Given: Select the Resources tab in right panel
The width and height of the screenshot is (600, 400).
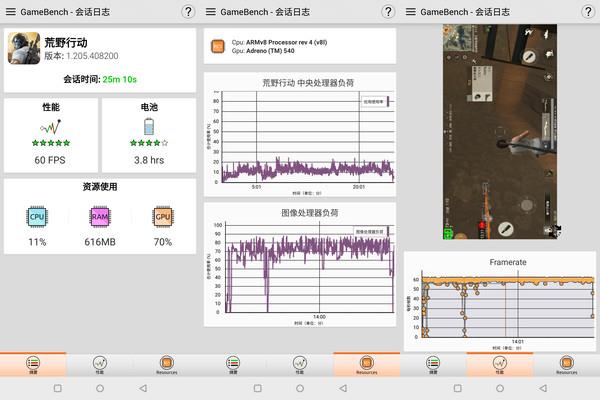Looking at the screenshot, I should point(567,365).
